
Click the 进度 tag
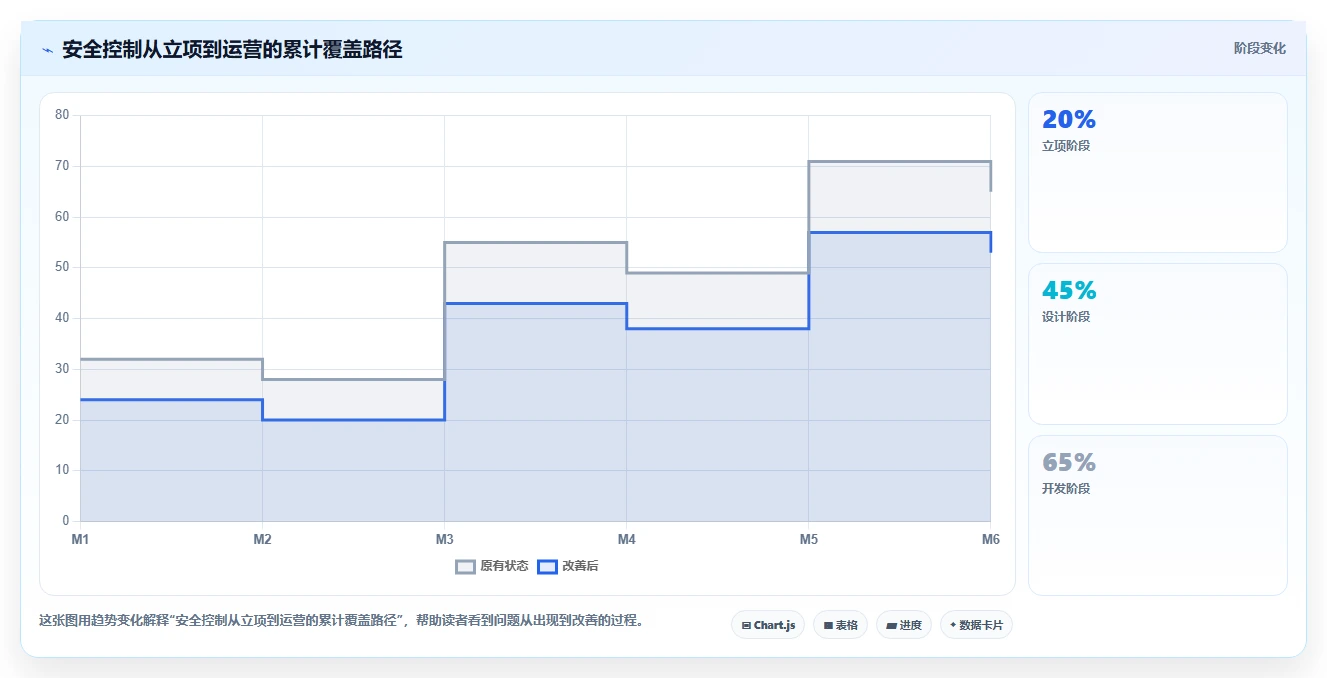tap(904, 625)
